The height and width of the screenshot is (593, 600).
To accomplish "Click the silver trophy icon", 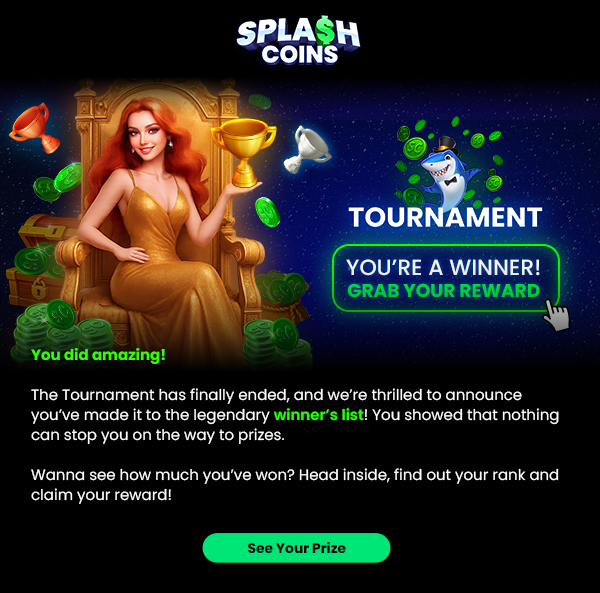I will click(x=307, y=150).
